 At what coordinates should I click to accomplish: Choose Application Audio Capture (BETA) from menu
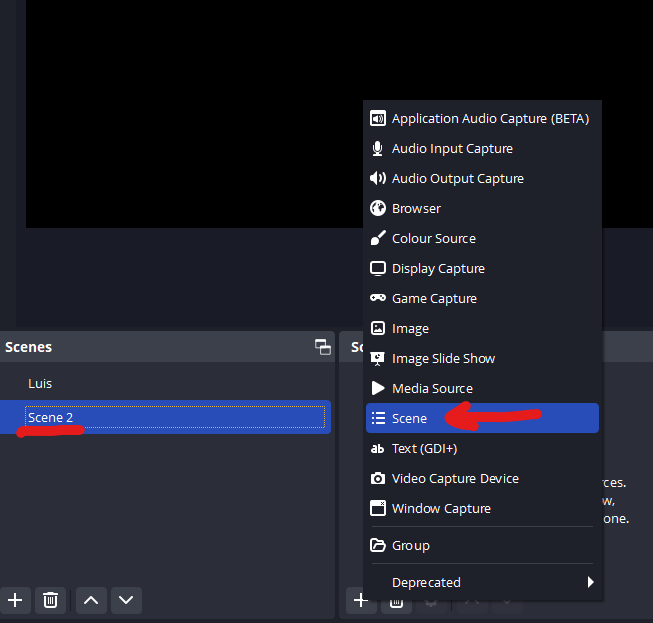point(482,119)
